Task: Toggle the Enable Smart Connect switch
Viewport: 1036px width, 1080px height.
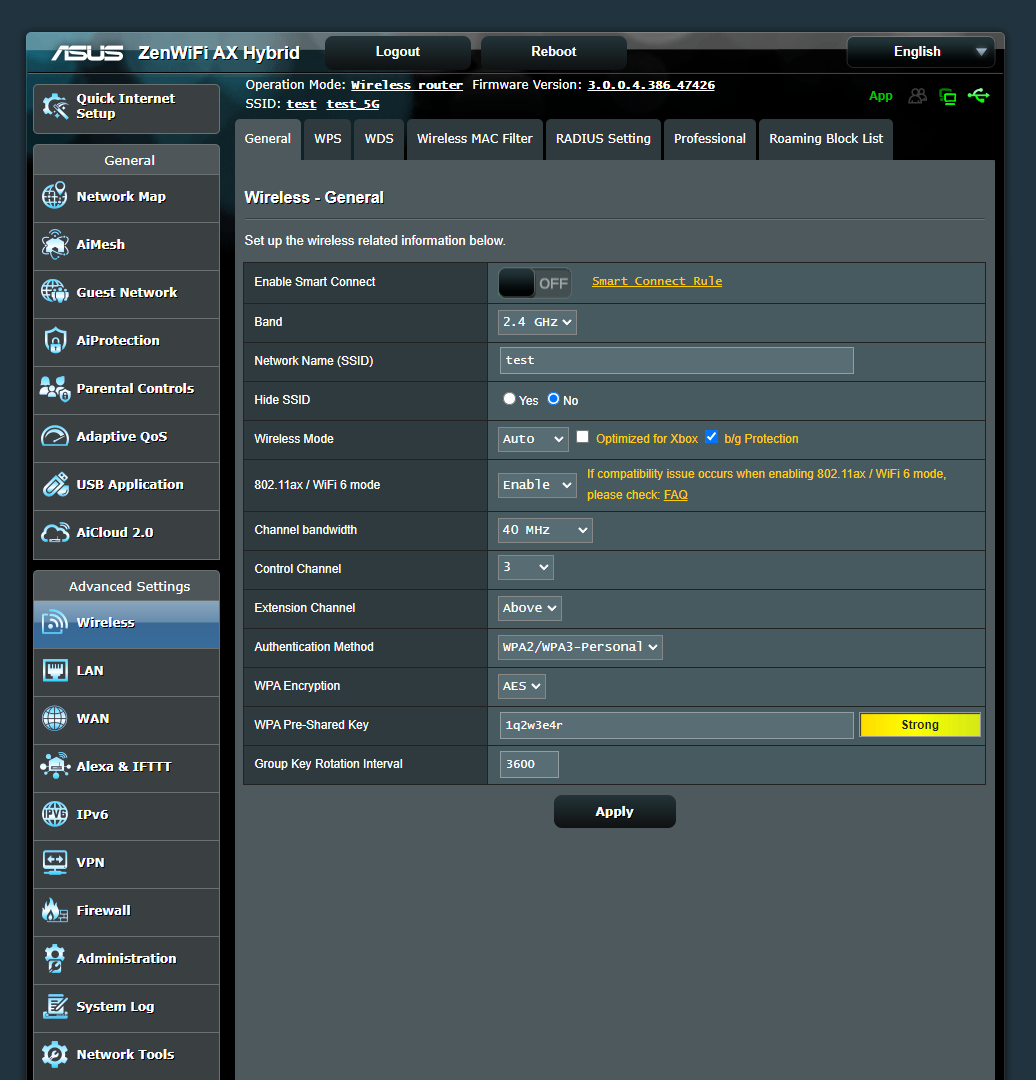Action: (x=534, y=282)
